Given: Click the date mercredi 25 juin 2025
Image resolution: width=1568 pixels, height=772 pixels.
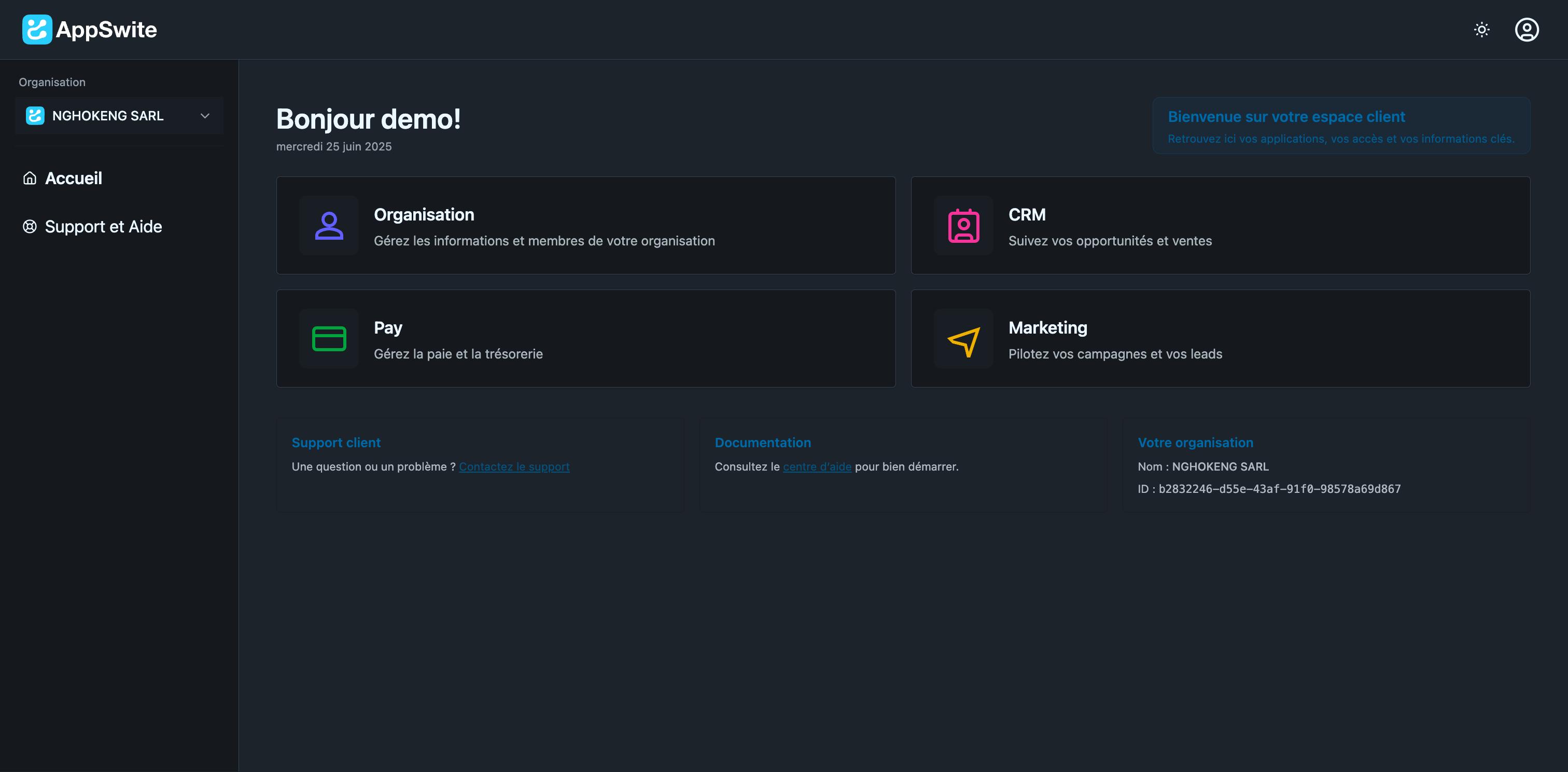Looking at the screenshot, I should pos(333,147).
